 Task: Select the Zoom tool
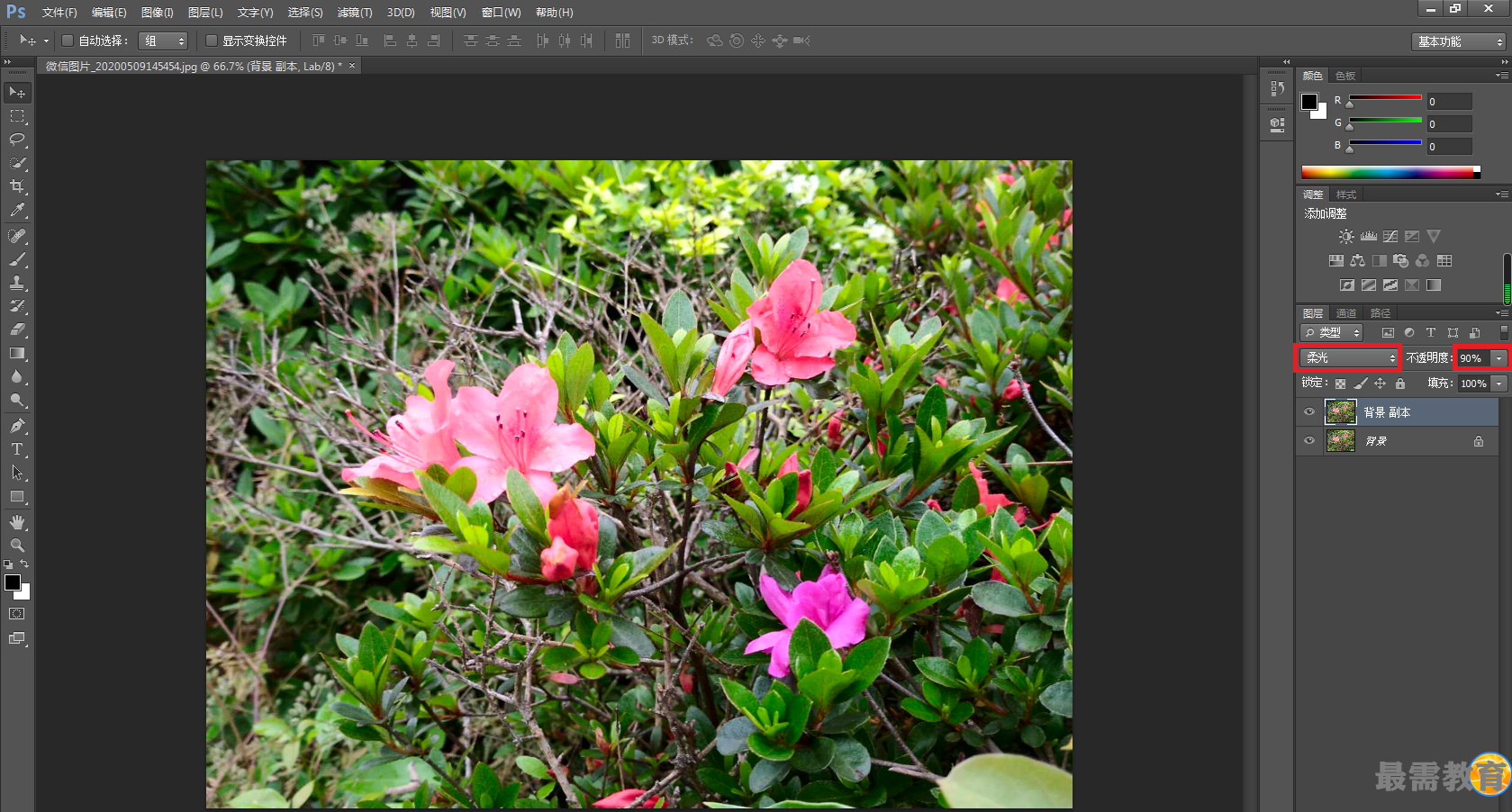[x=17, y=545]
